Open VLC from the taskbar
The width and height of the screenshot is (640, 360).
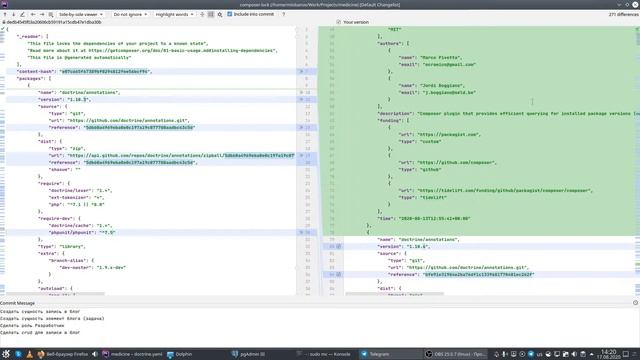click(29, 354)
